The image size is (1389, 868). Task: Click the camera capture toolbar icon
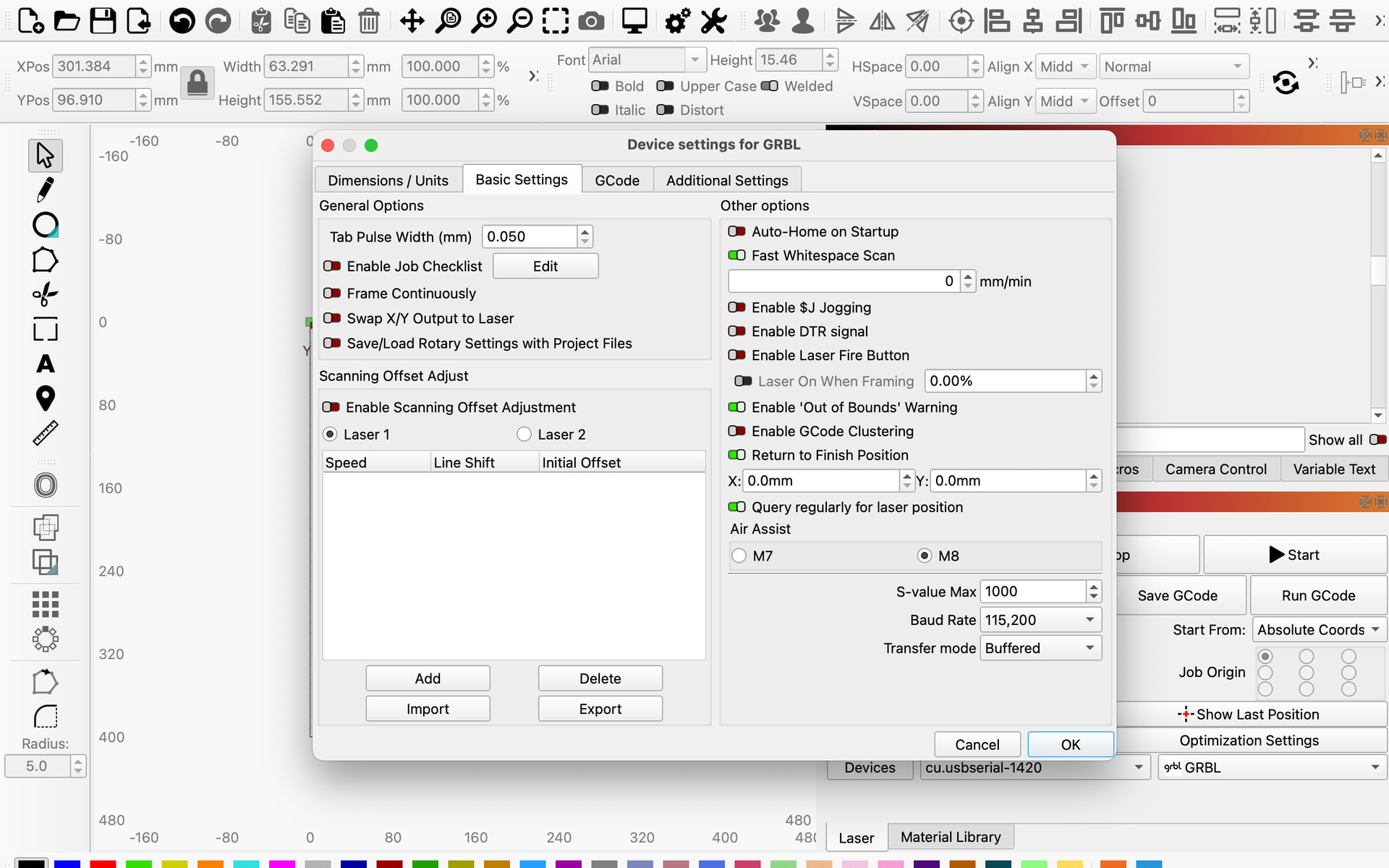point(591,21)
